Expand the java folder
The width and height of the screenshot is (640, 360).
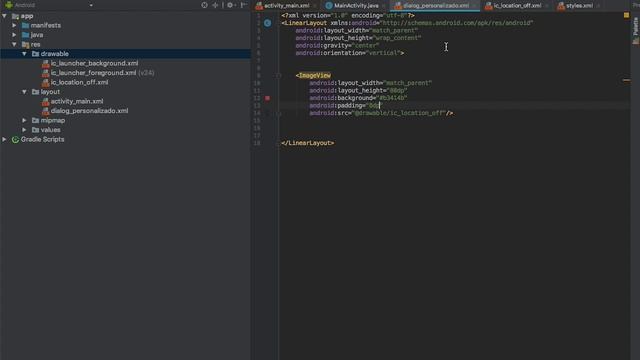(14, 35)
